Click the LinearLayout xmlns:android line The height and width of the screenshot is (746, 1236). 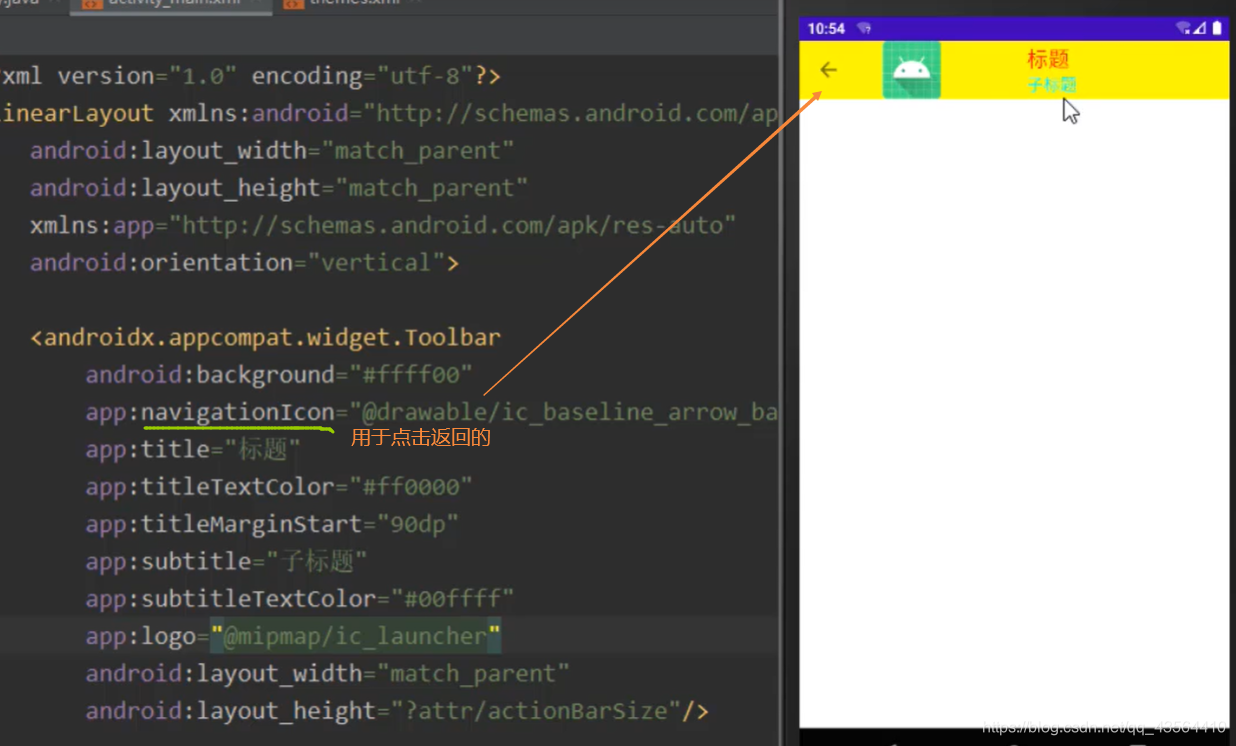[x=388, y=113]
